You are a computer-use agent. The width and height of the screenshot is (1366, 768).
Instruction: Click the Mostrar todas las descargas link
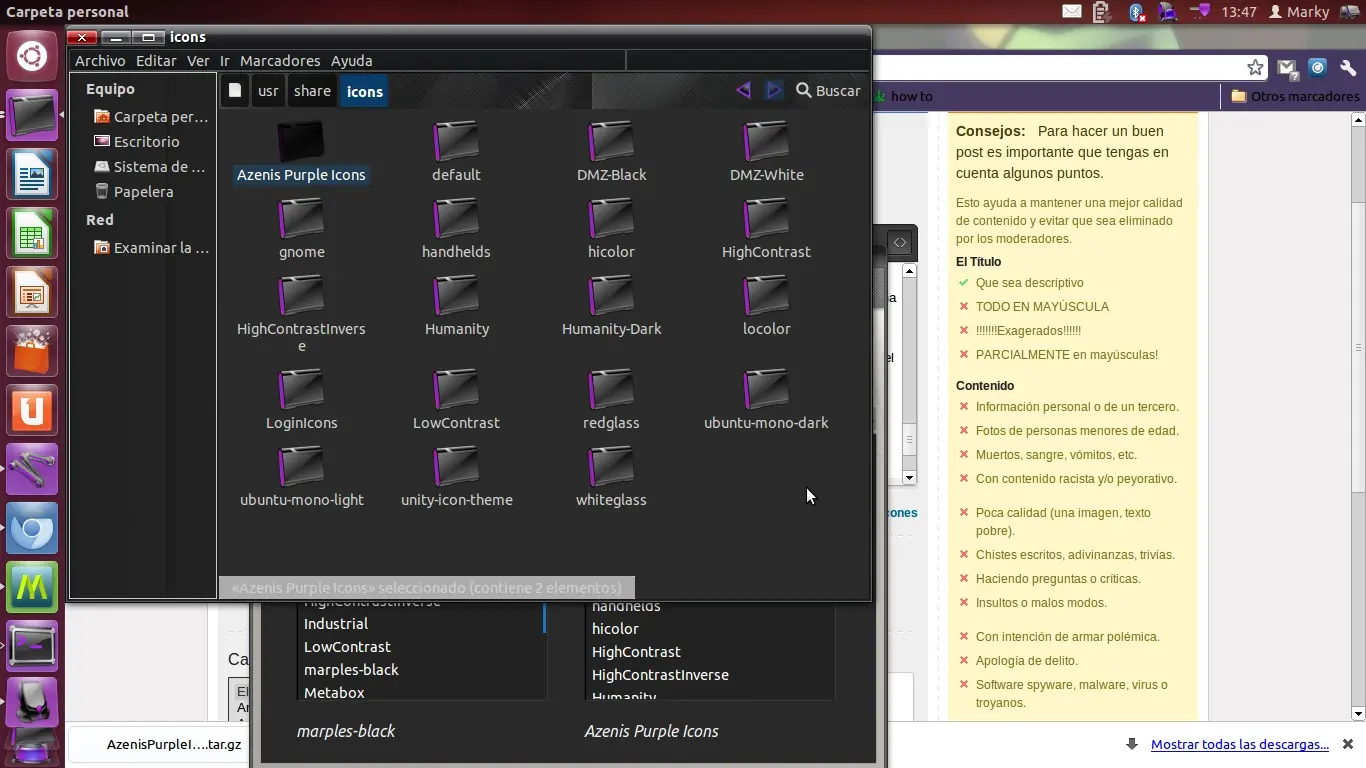[1240, 744]
